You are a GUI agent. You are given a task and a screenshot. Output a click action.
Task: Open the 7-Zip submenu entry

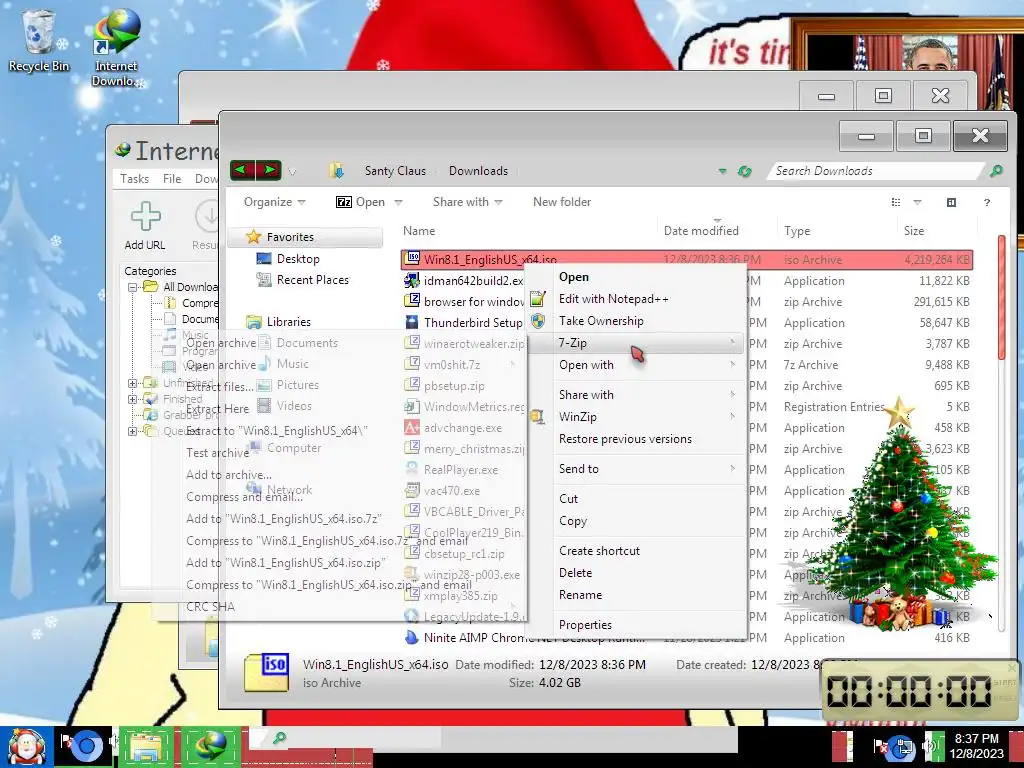tap(636, 343)
